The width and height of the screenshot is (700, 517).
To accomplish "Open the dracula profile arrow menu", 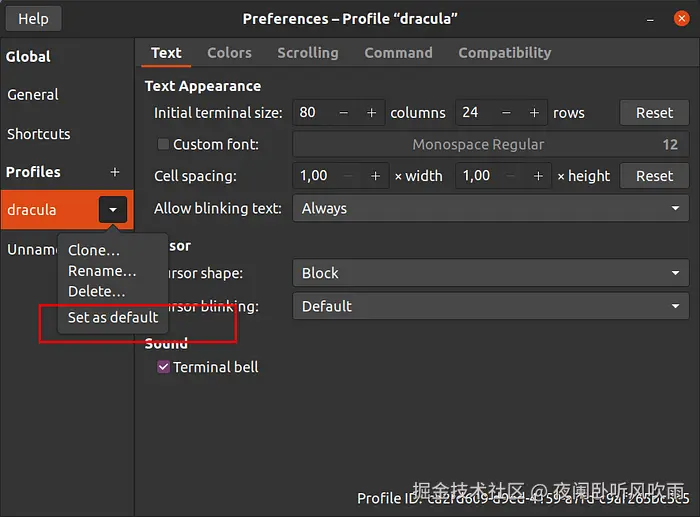I will coord(113,209).
